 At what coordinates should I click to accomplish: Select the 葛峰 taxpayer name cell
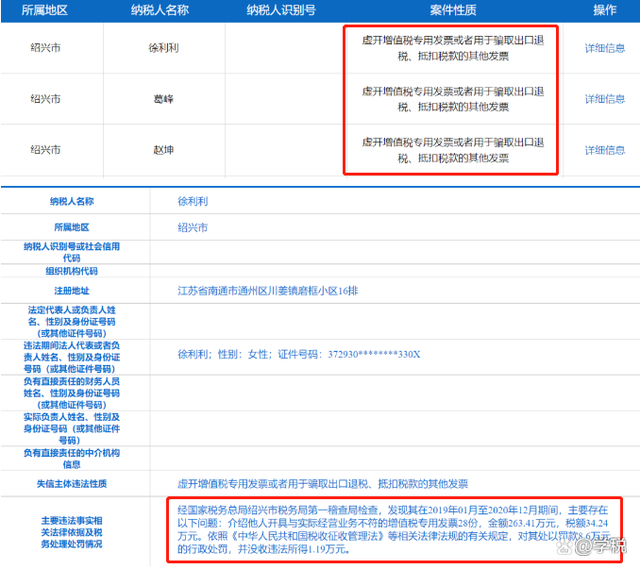[x=160, y=98]
